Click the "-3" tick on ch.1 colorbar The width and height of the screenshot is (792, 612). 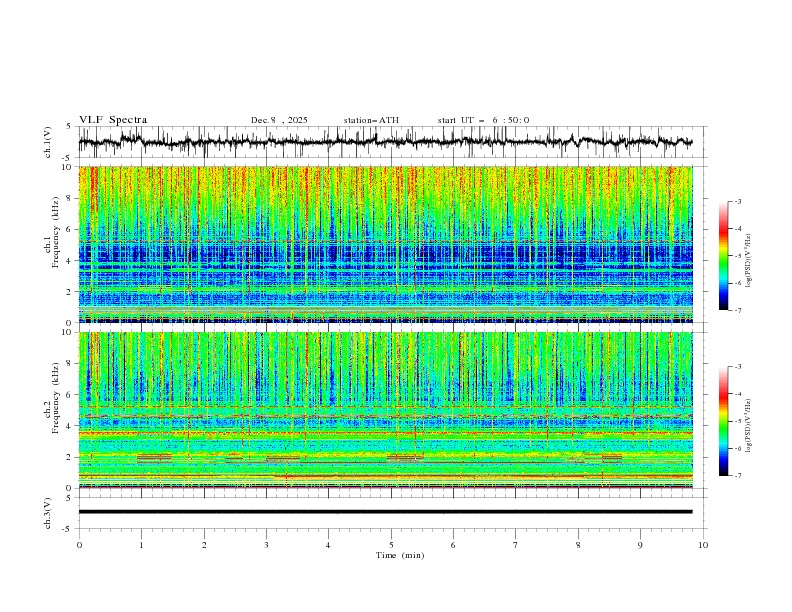click(x=737, y=201)
